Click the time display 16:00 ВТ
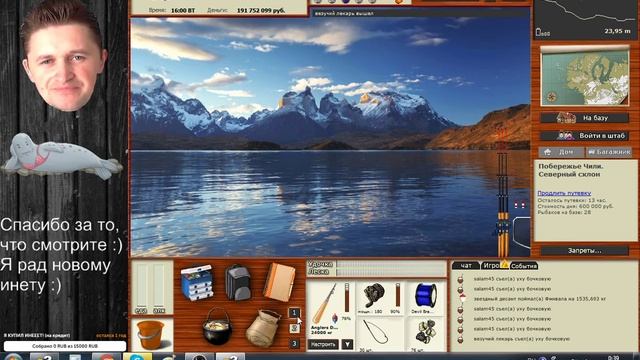 (x=183, y=10)
